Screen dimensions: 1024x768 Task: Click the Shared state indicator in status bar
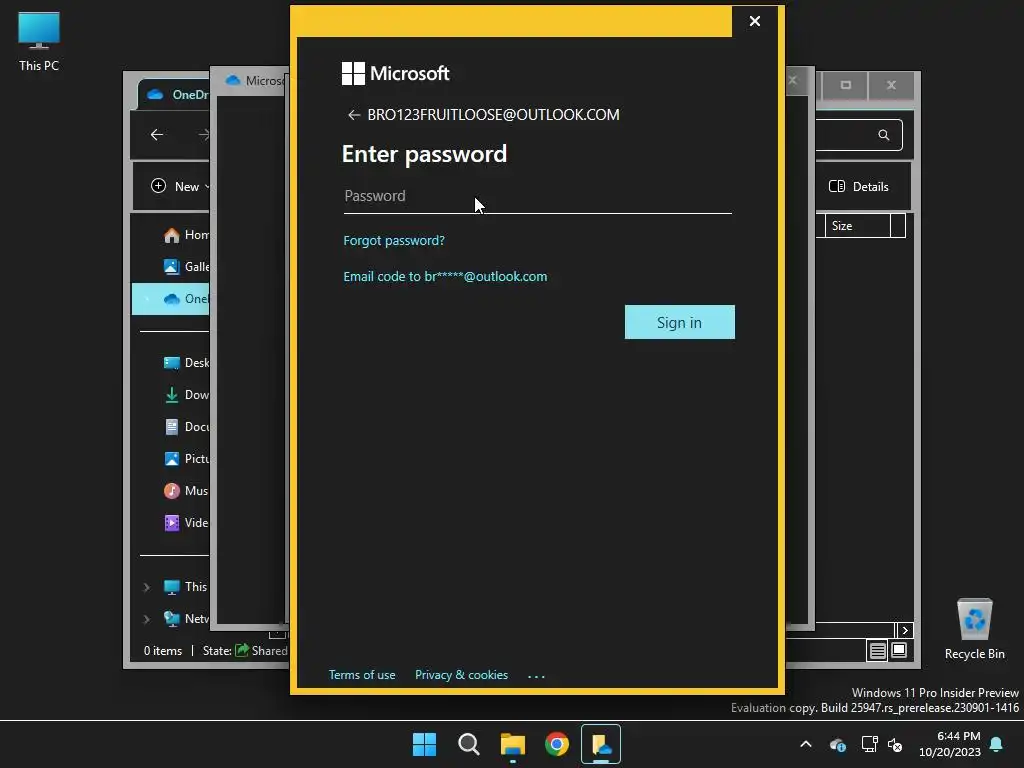tap(261, 650)
